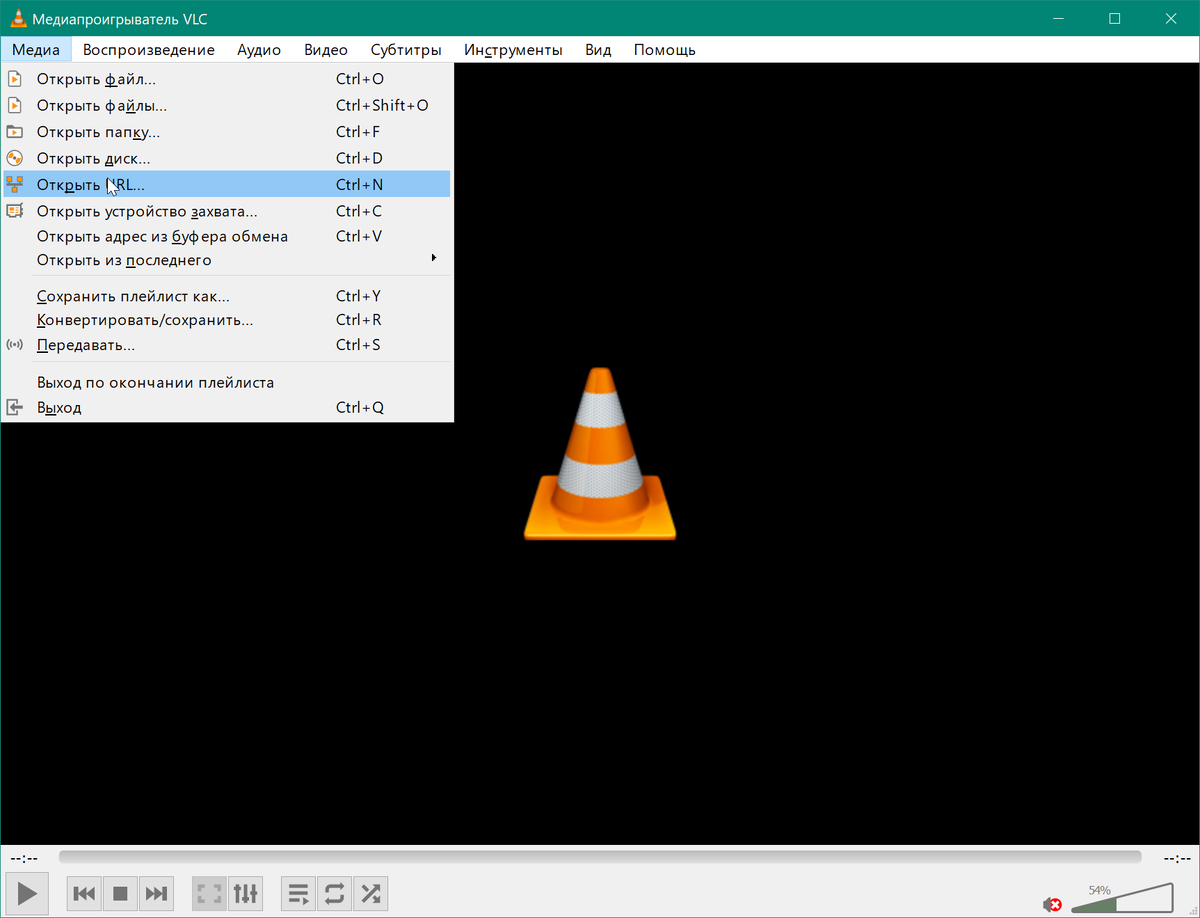Select Открыть папку... option
1200x918 pixels.
point(226,132)
